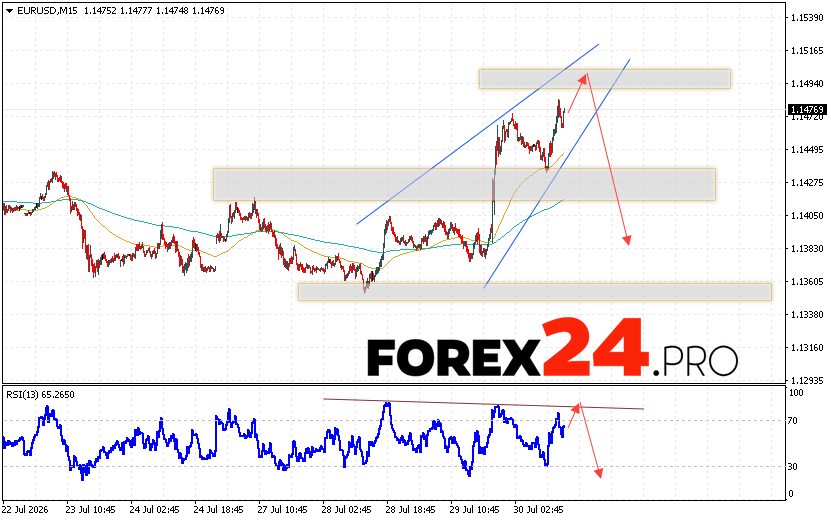Select the 23 Jul 10:45 time label
831x521 pixels.
[x=90, y=510]
